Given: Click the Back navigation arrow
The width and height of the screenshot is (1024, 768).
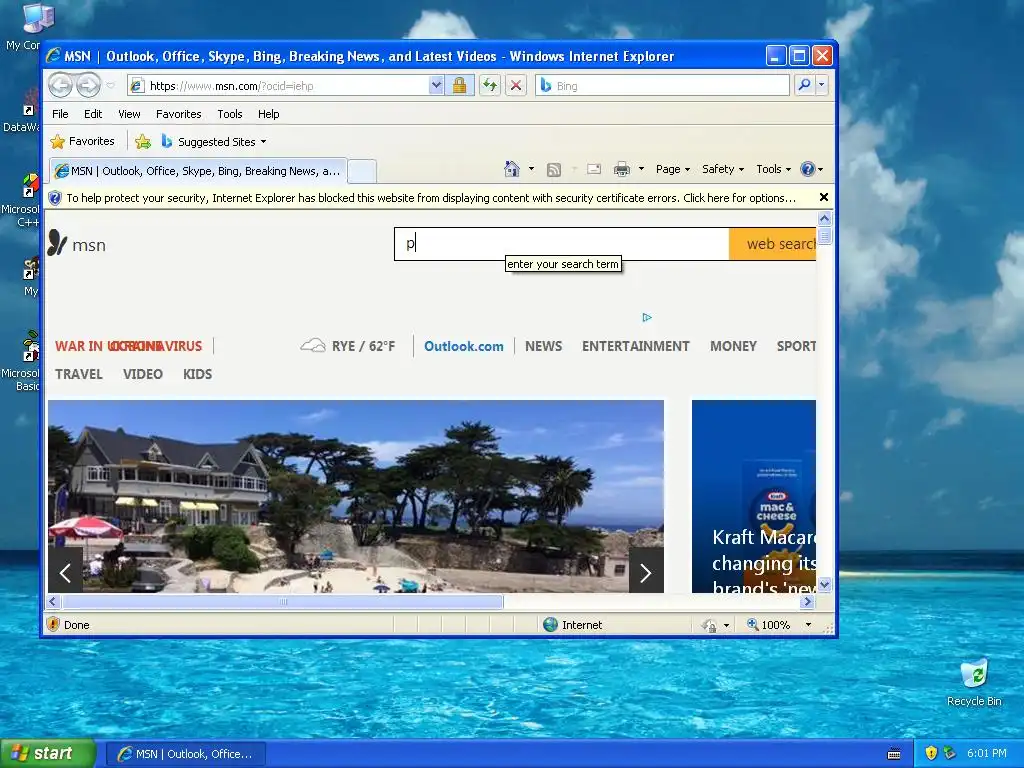Looking at the screenshot, I should coord(61,85).
